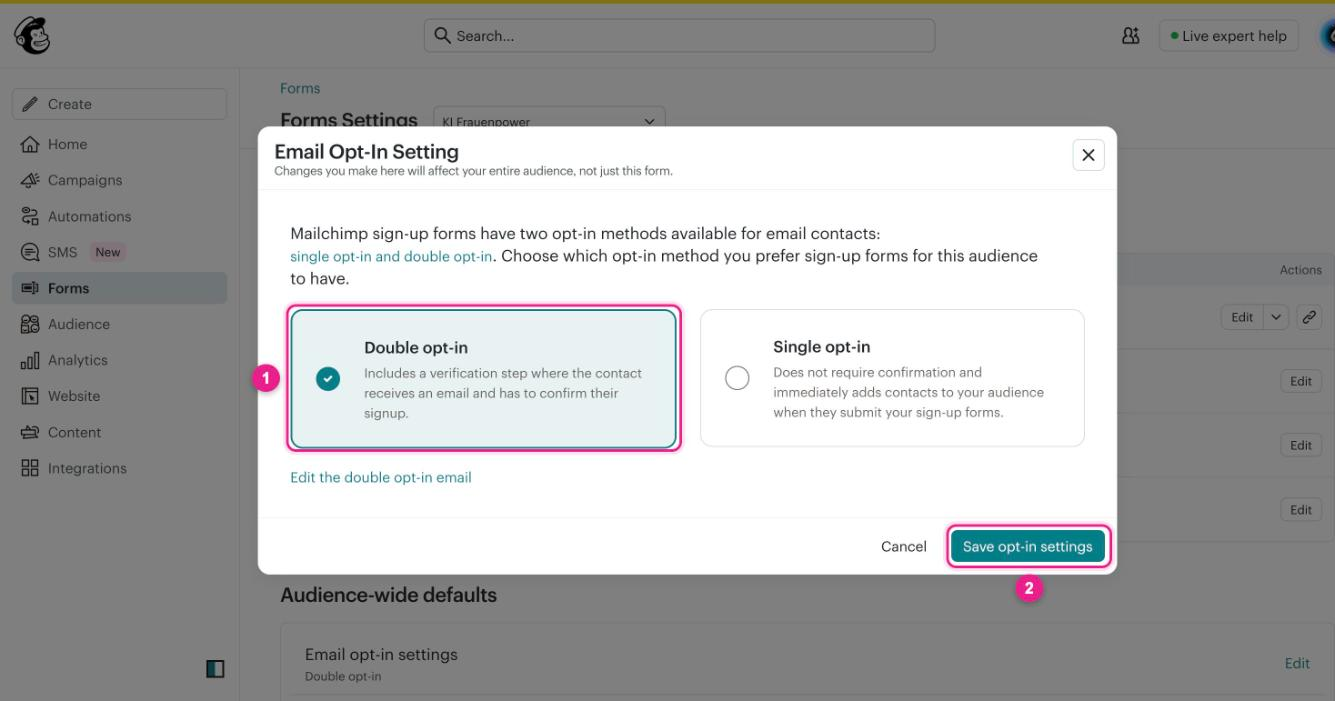Open the invite people icon in header
This screenshot has height=701, width=1335.
[1131, 36]
